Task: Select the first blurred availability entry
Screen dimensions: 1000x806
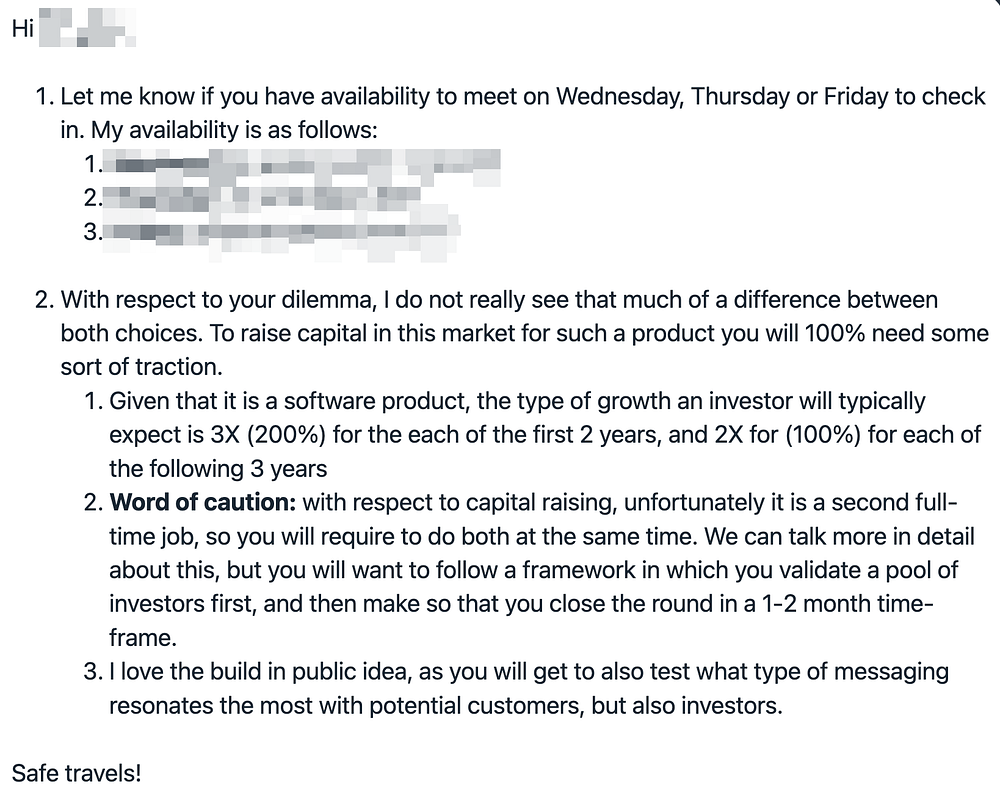Action: point(305,165)
